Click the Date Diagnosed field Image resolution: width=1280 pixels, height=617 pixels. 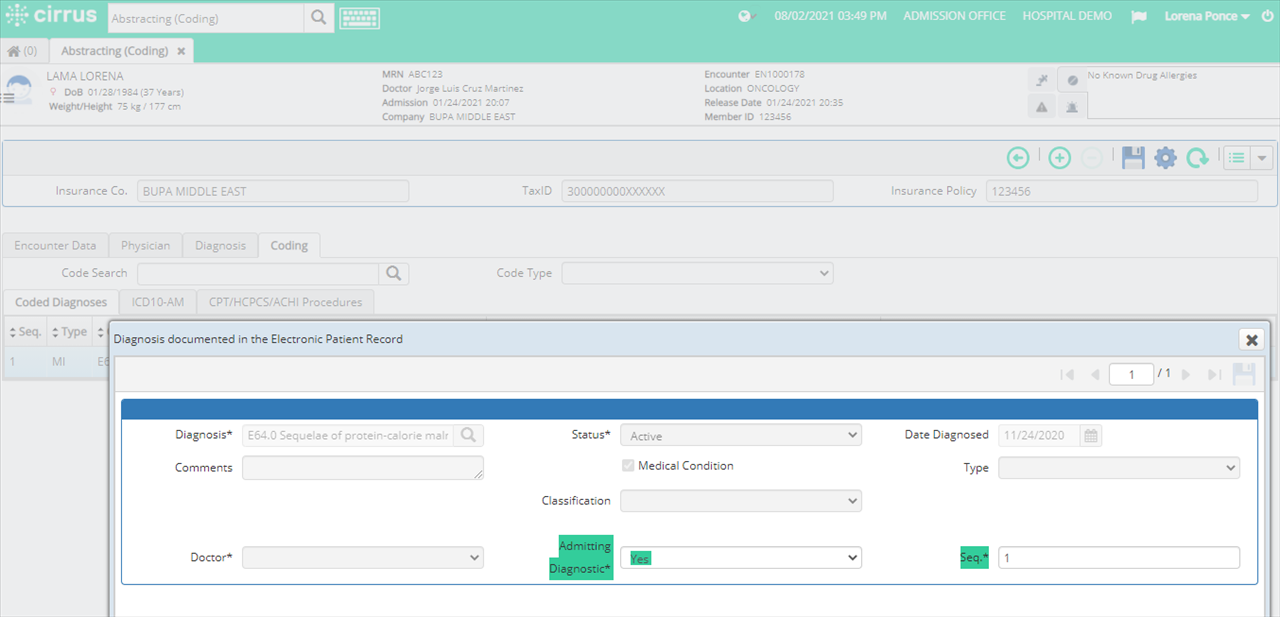coord(1039,436)
